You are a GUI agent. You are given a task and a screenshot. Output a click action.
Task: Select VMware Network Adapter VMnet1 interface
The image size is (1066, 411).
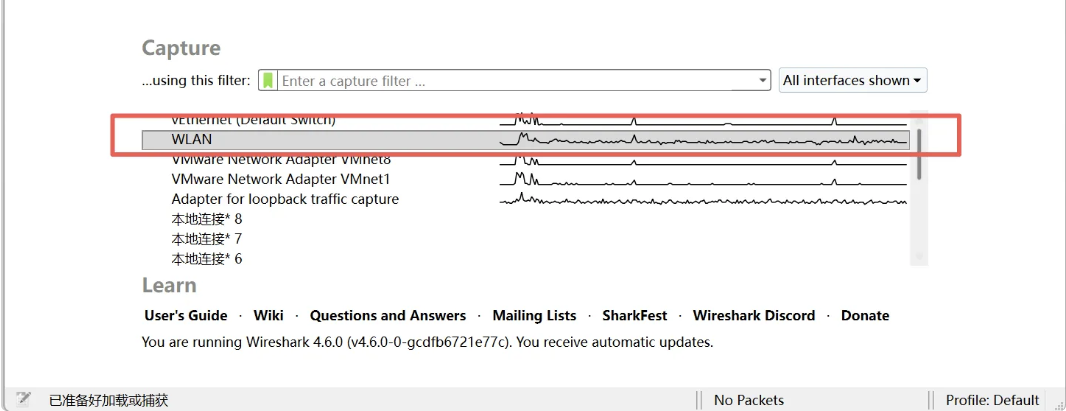point(280,179)
